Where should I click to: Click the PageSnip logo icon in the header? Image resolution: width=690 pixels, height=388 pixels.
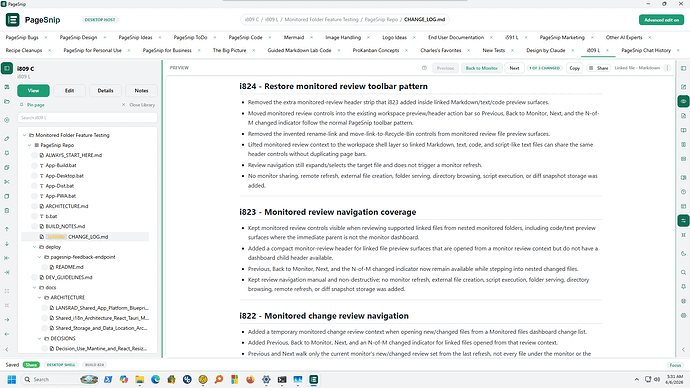click(x=13, y=20)
